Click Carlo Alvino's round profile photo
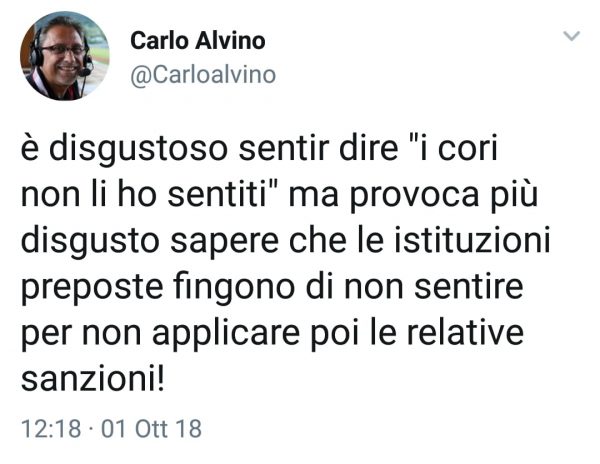The height and width of the screenshot is (464, 600). pos(65,55)
